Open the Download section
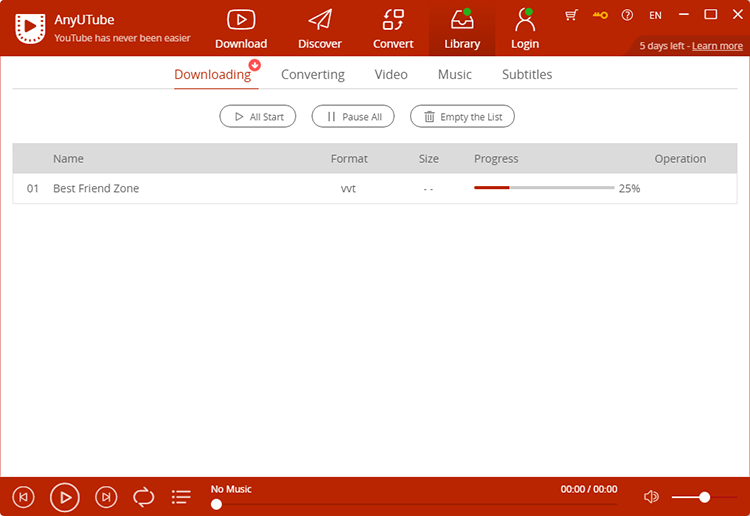 [x=241, y=30]
